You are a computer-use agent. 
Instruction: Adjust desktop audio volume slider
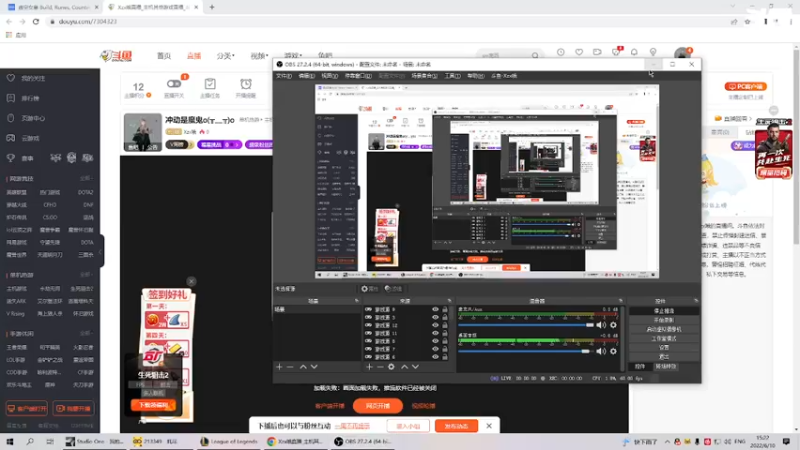526,351
